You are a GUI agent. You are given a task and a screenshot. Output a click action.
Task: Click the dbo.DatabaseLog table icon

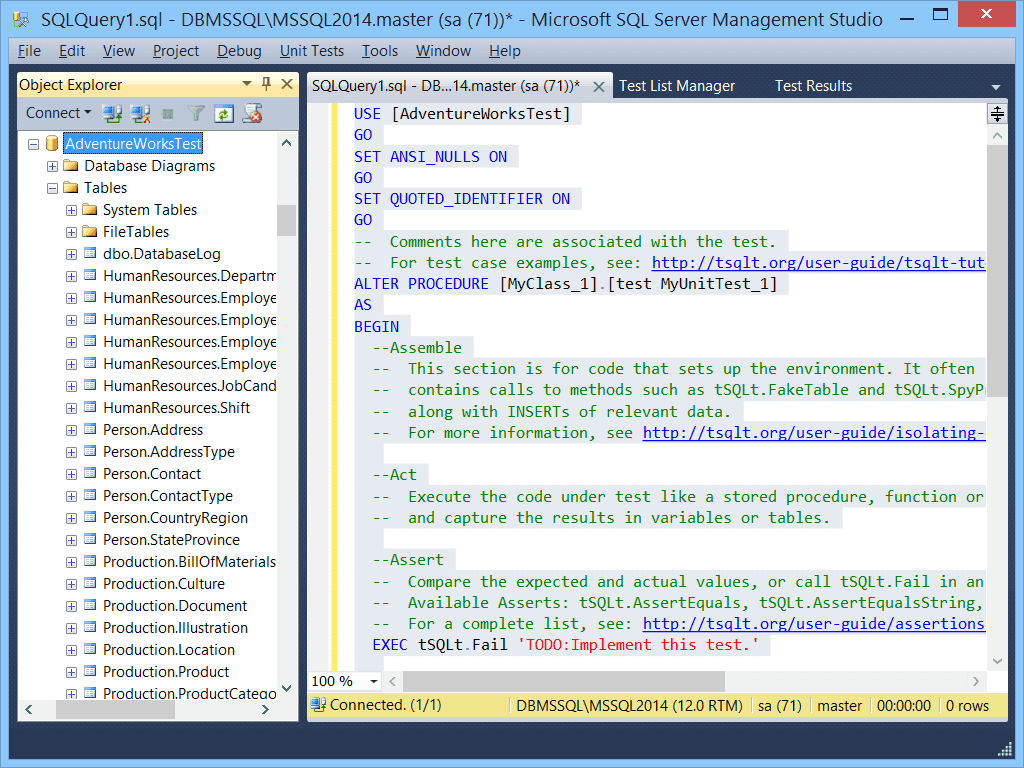90,253
